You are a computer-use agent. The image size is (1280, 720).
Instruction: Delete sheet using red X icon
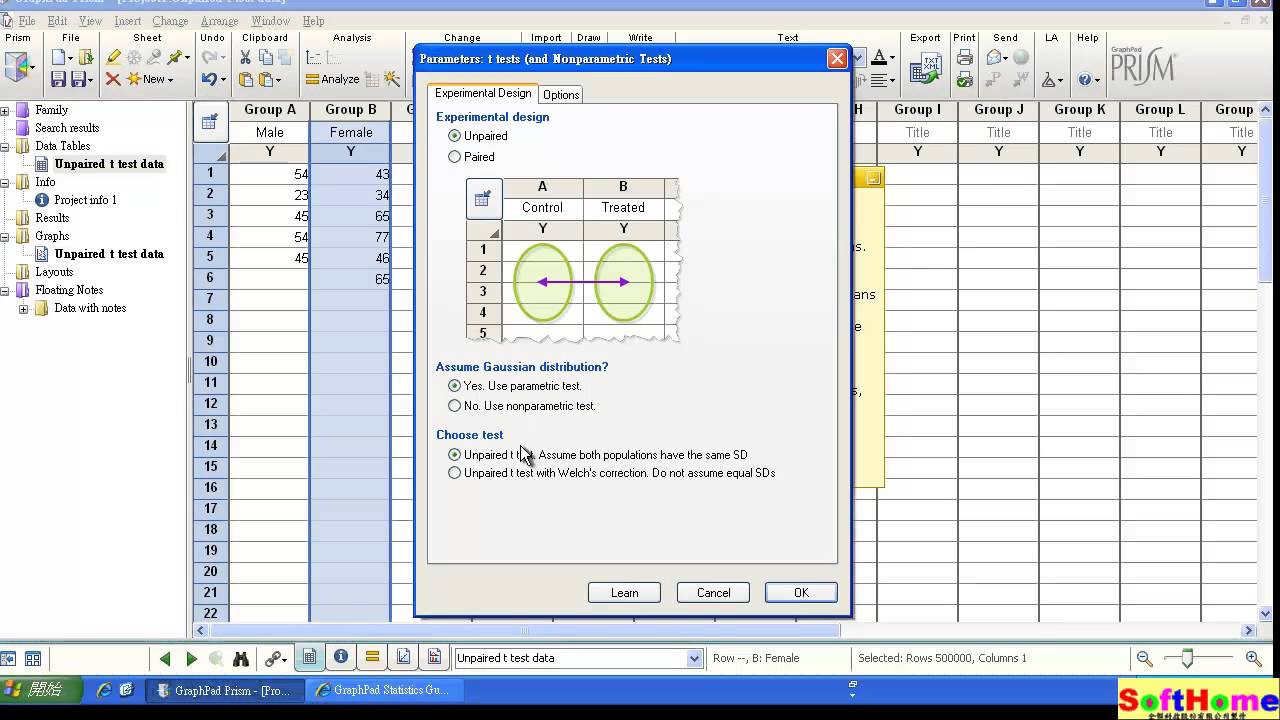tap(113, 79)
